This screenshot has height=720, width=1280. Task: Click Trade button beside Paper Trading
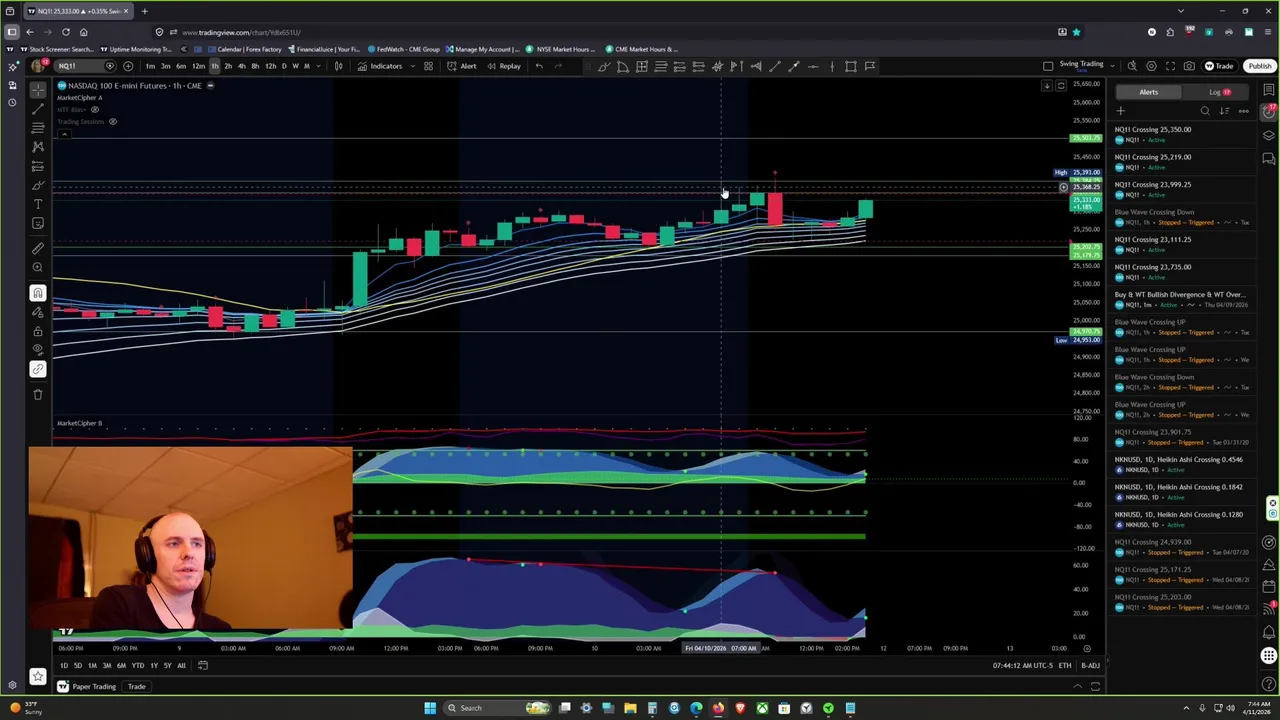coord(136,686)
